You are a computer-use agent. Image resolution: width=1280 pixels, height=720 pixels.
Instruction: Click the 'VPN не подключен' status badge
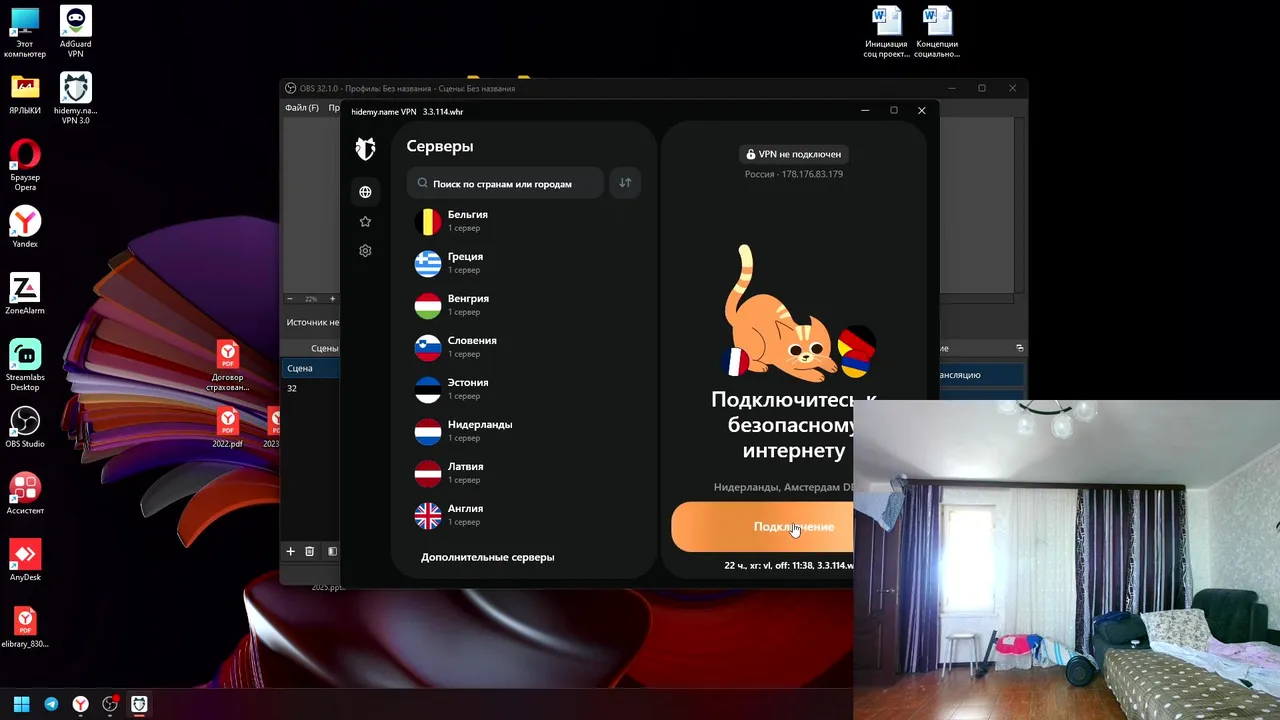click(x=794, y=154)
